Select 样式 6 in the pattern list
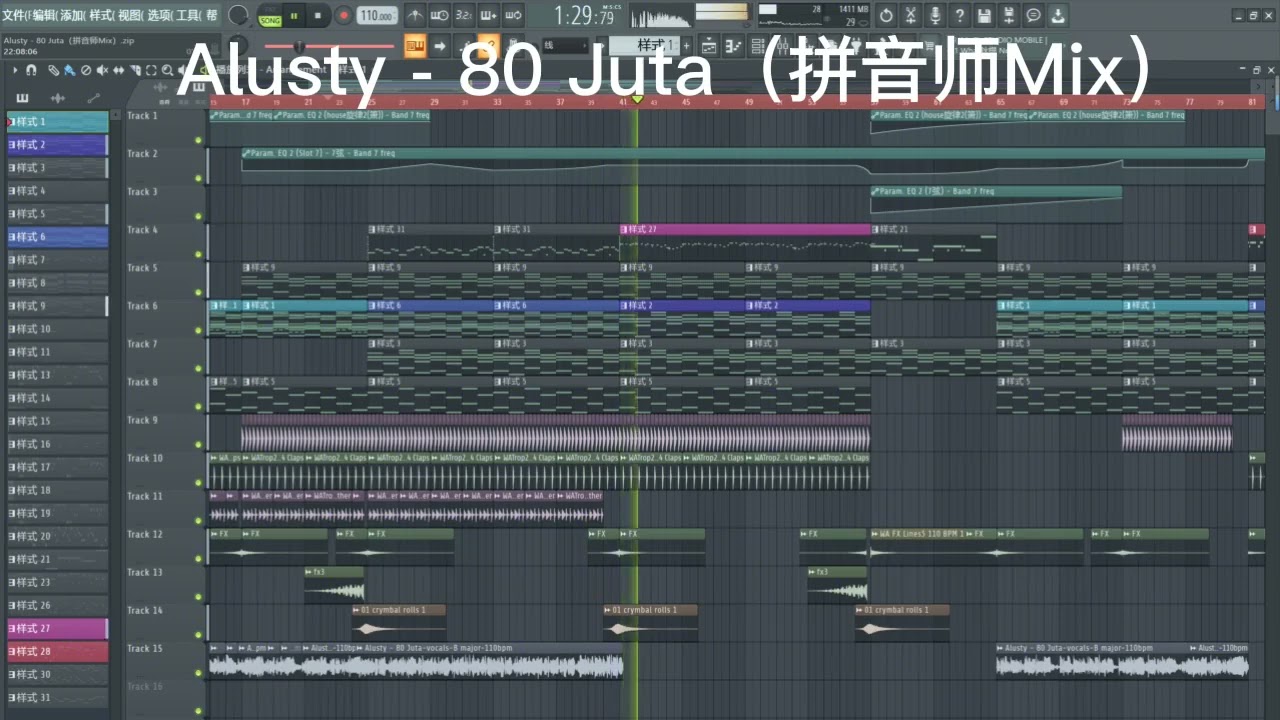The width and height of the screenshot is (1280, 720). coord(57,237)
